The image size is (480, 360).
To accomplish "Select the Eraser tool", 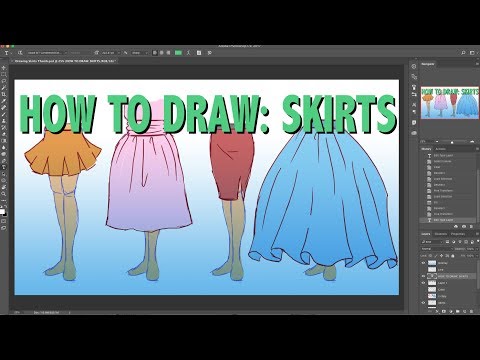I will click(x=4, y=134).
